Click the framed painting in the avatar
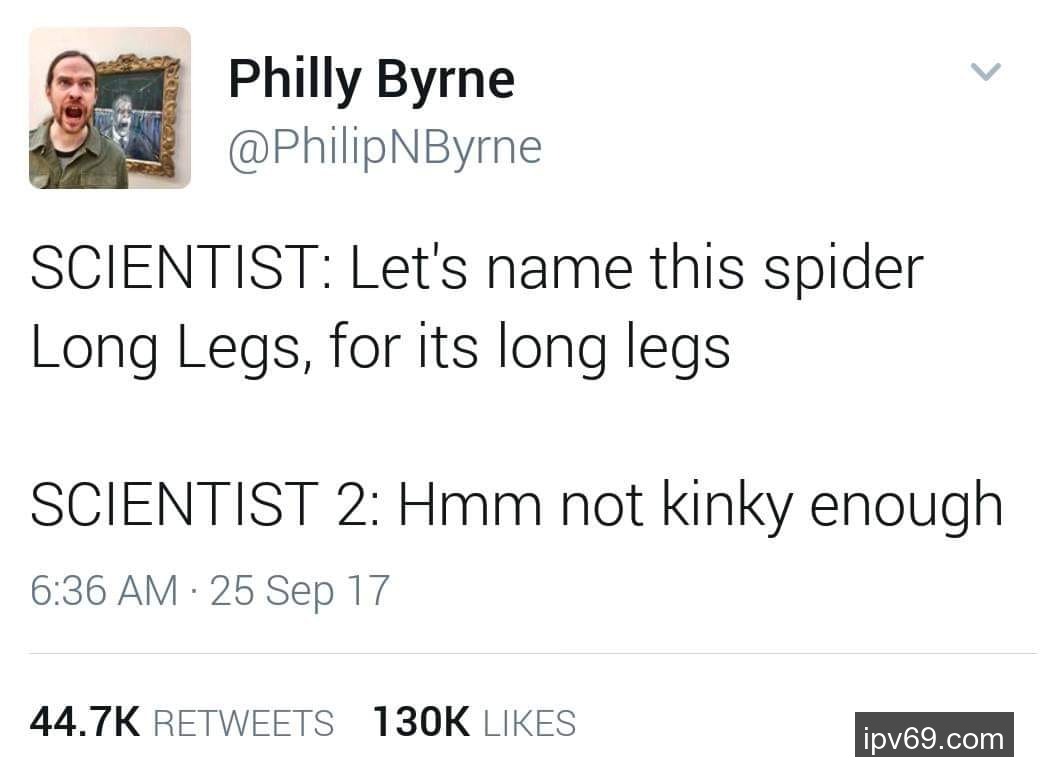The width and height of the screenshot is (1041, 784). click(x=139, y=110)
